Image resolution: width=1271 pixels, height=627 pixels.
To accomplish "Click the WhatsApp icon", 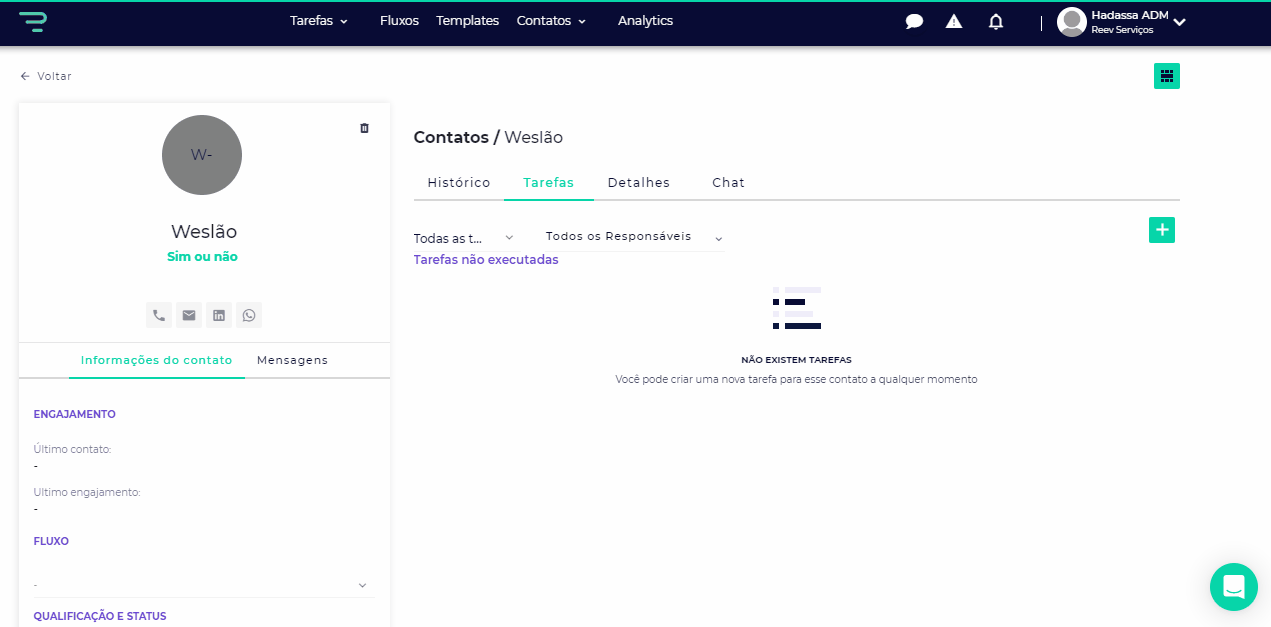I will click(x=249, y=315).
